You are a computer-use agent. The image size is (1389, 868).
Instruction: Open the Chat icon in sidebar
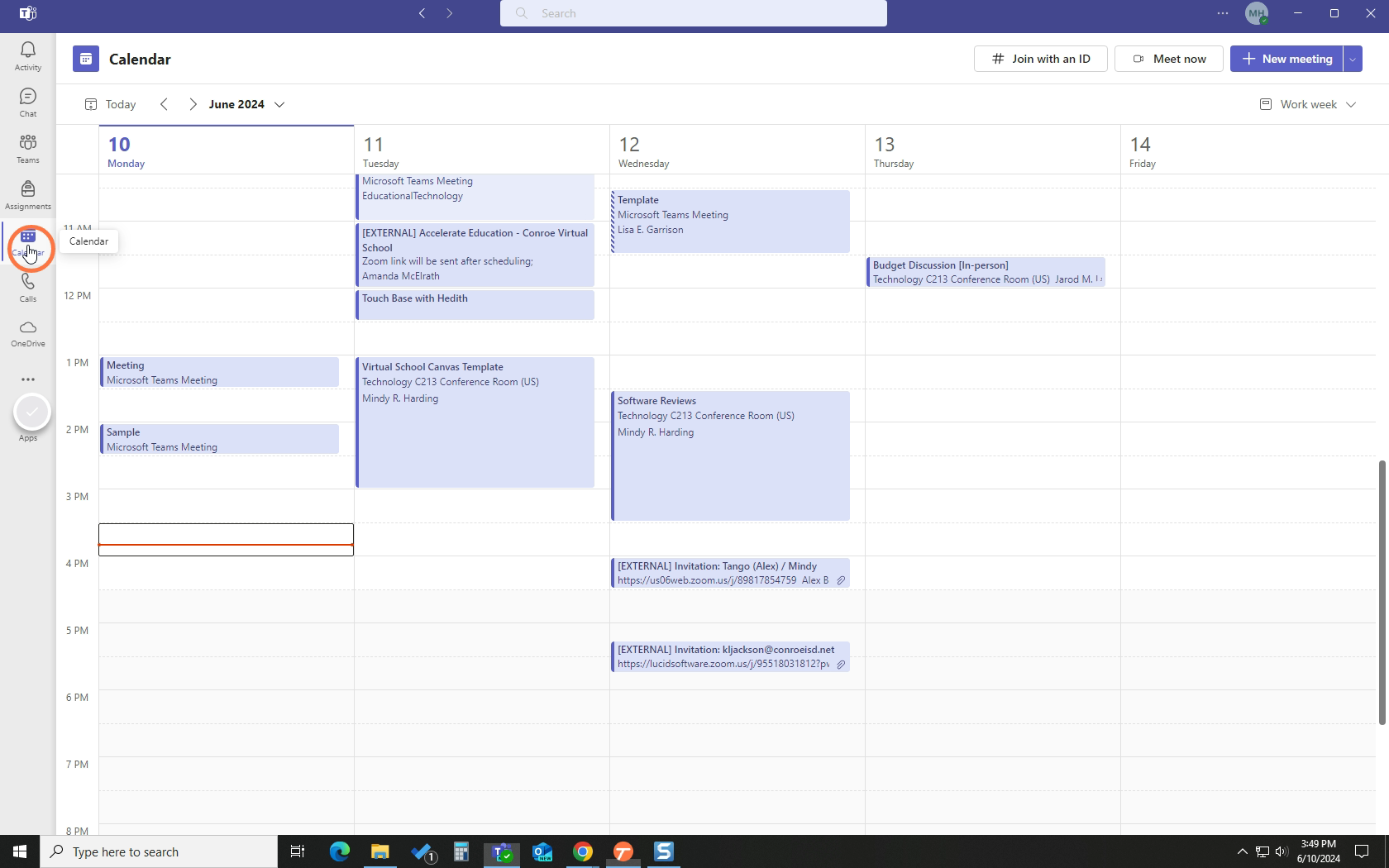pyautogui.click(x=28, y=103)
